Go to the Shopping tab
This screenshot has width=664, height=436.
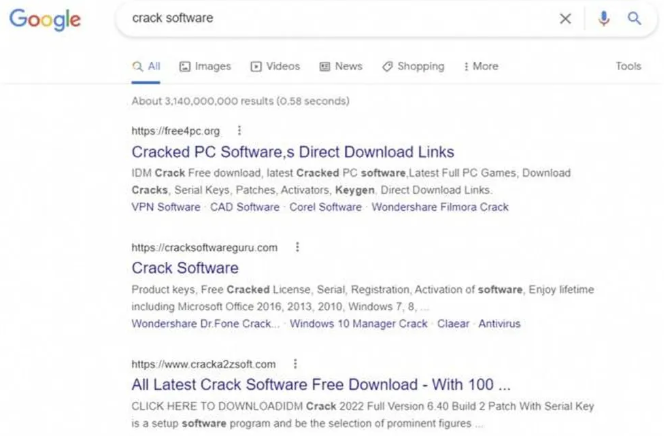click(x=413, y=66)
